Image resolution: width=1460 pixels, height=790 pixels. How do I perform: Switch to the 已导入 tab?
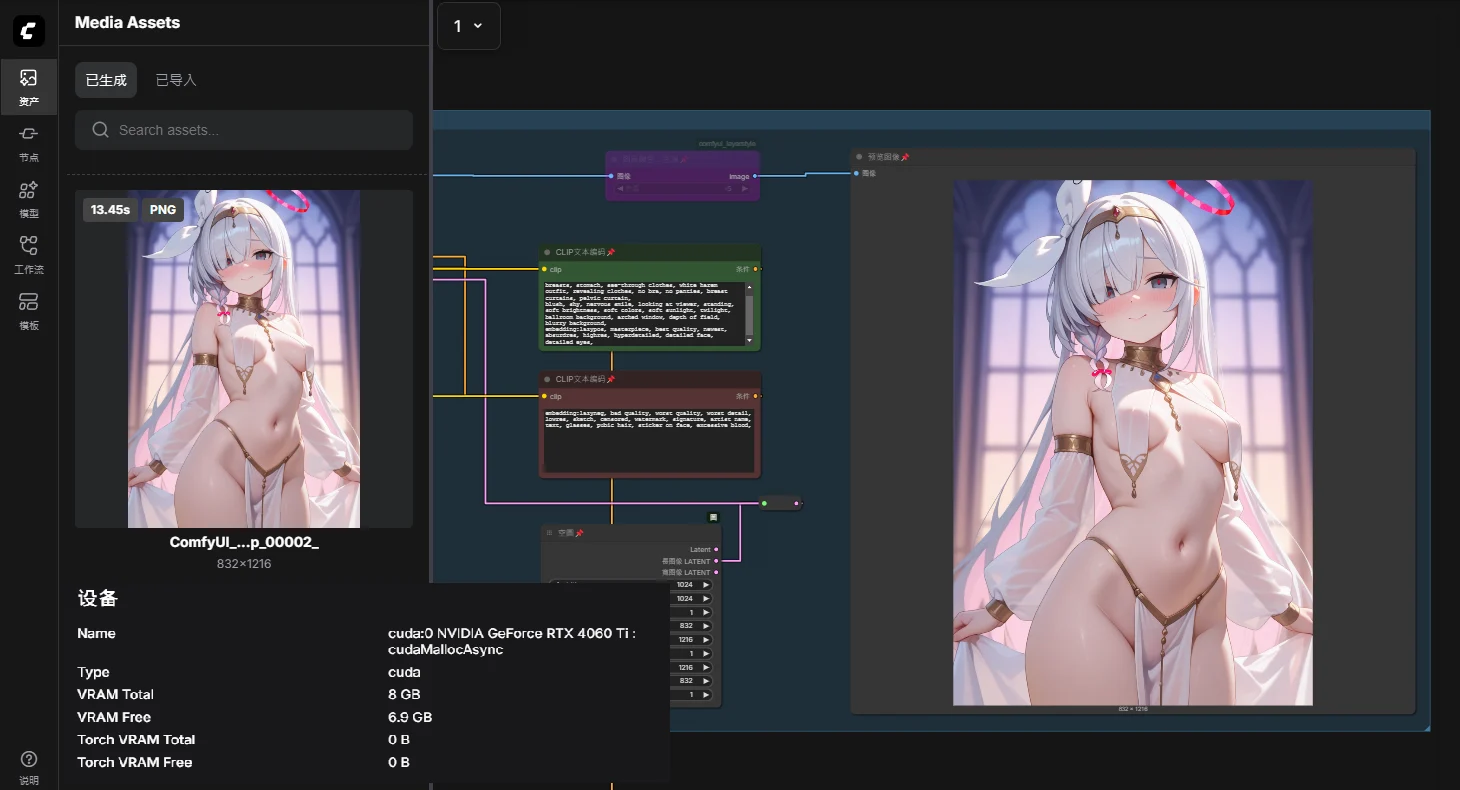point(176,80)
